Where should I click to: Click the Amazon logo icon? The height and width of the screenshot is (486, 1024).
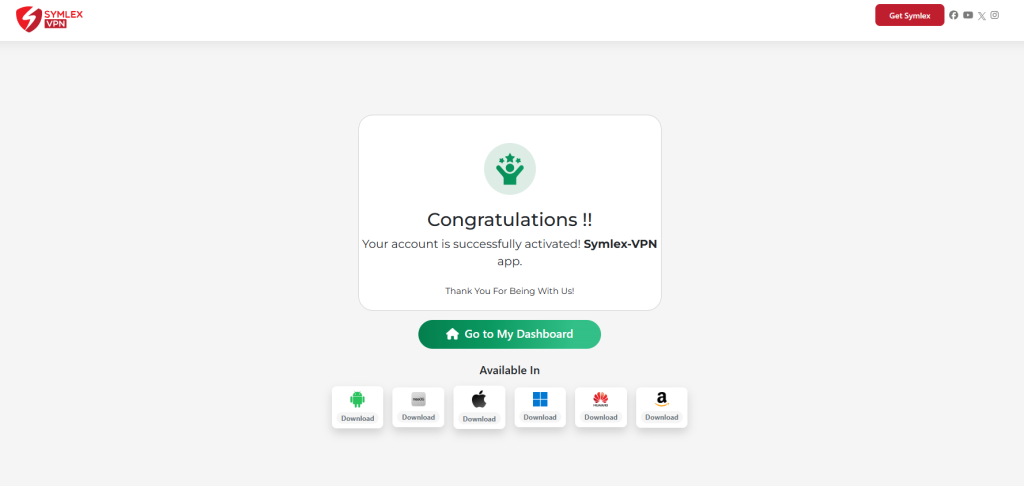click(x=662, y=399)
